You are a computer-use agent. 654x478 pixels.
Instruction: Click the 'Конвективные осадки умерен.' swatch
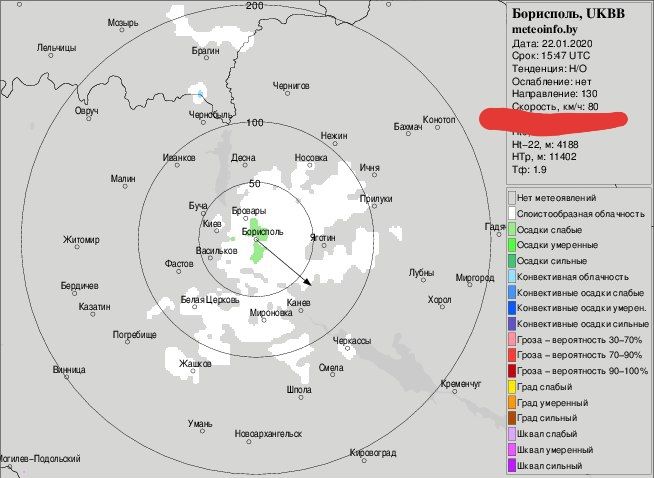512,308
